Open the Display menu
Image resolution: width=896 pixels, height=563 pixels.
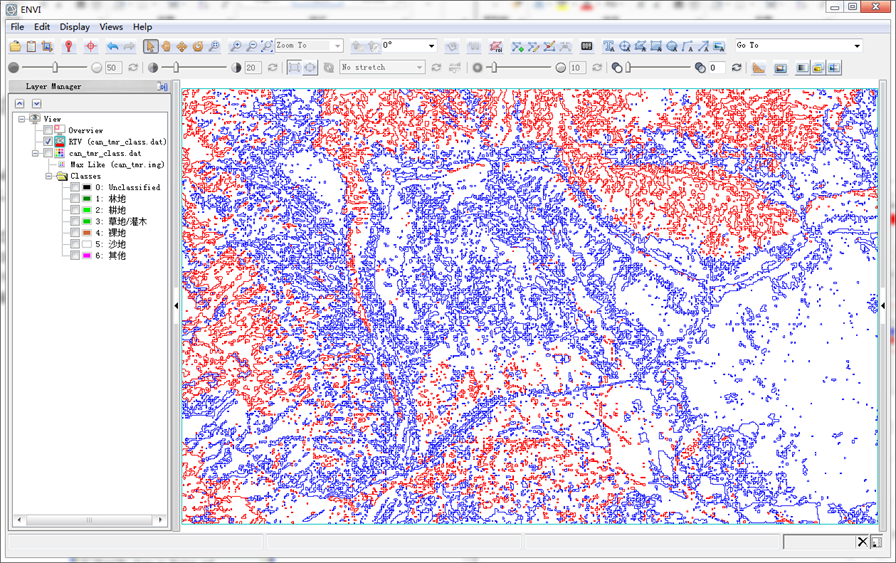click(x=75, y=27)
